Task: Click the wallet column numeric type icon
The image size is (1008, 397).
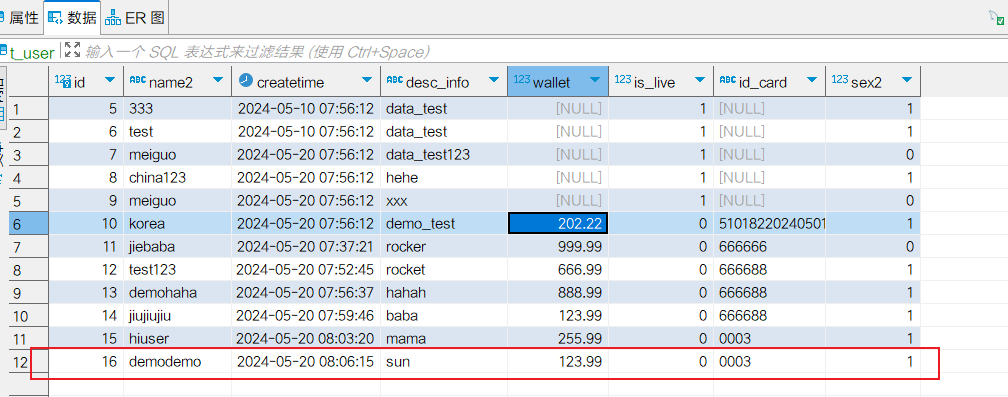Action: tap(521, 79)
